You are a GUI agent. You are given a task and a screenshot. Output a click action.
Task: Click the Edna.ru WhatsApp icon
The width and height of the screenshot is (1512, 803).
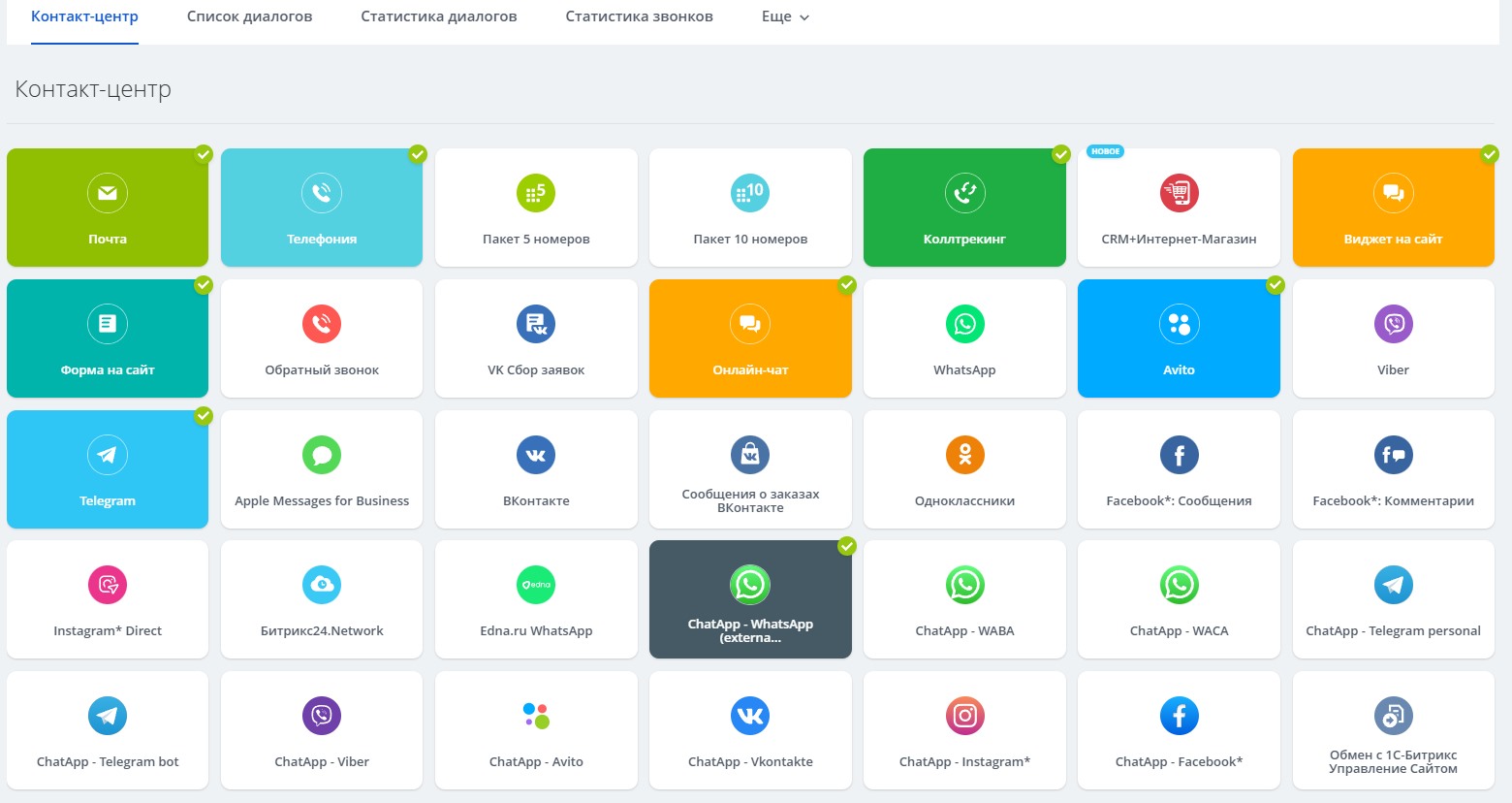pos(536,585)
